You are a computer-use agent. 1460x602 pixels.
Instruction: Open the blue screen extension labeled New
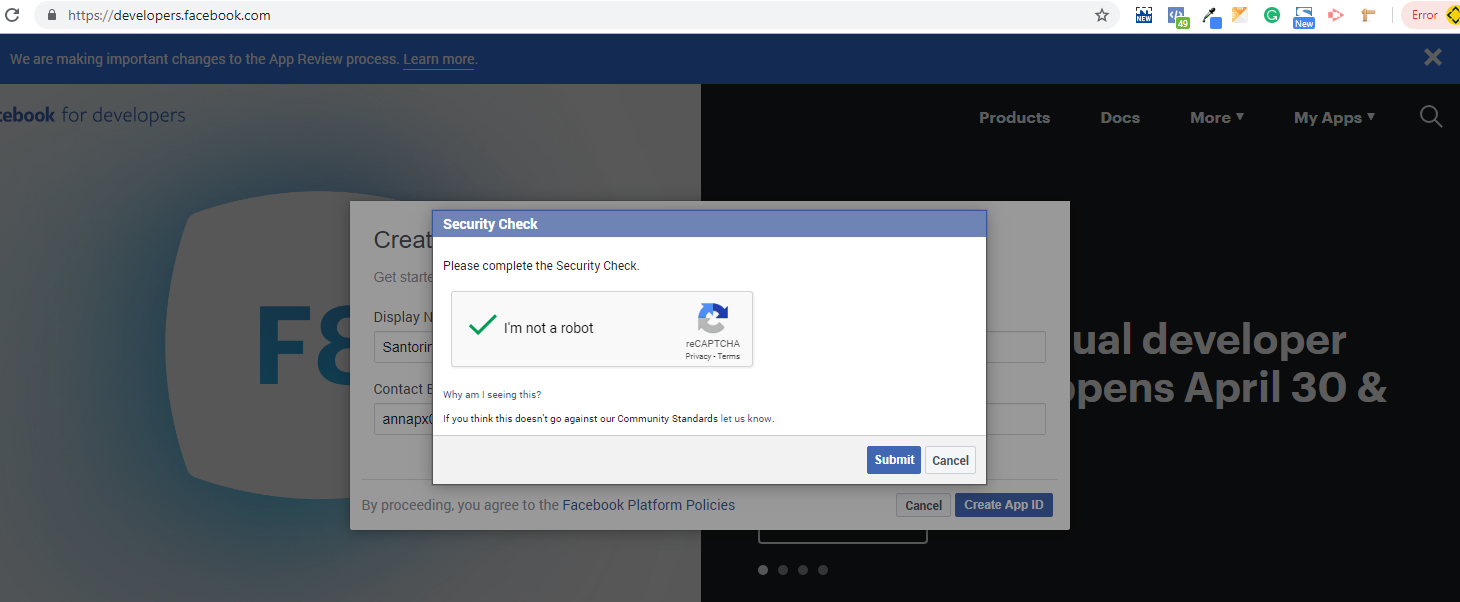click(1304, 17)
